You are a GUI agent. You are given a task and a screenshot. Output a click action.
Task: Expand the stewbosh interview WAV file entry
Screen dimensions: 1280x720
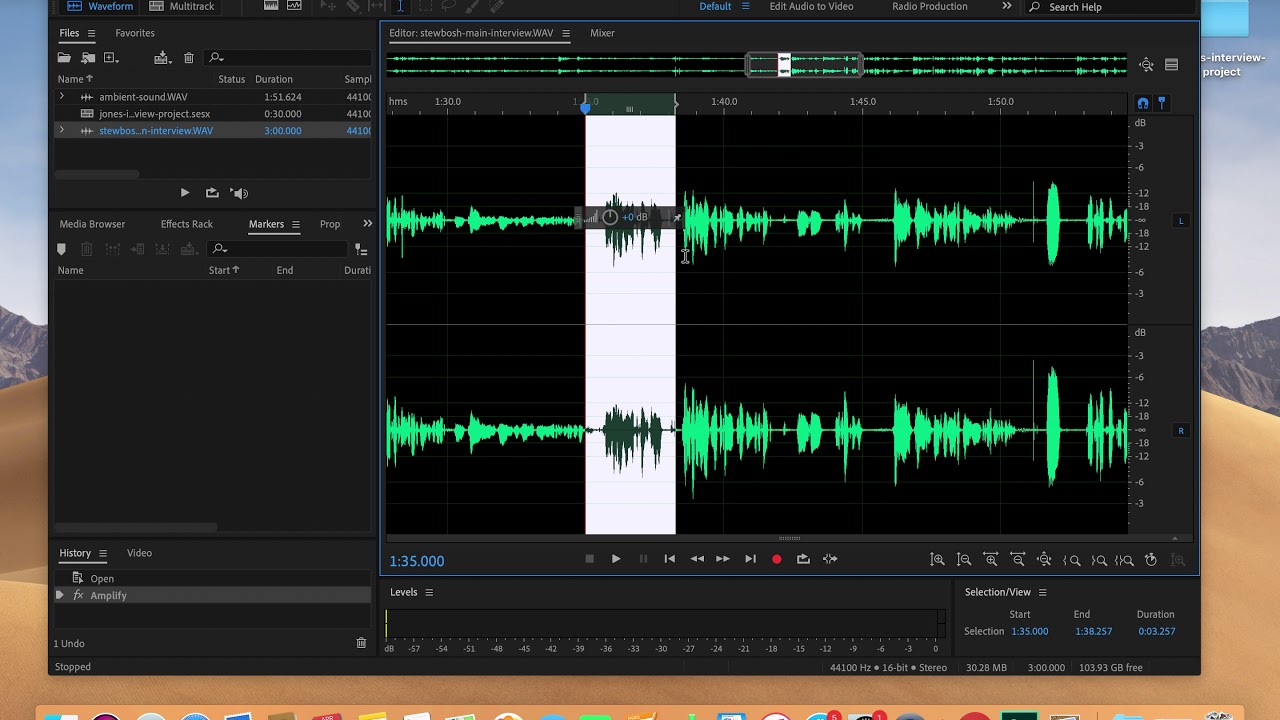62,131
